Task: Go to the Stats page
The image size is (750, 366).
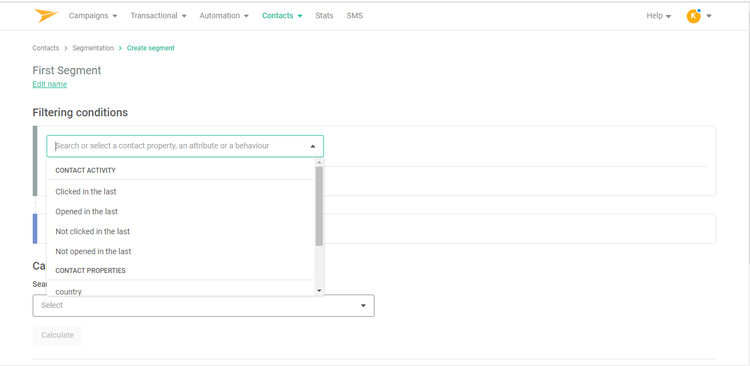Action: pyautogui.click(x=324, y=16)
